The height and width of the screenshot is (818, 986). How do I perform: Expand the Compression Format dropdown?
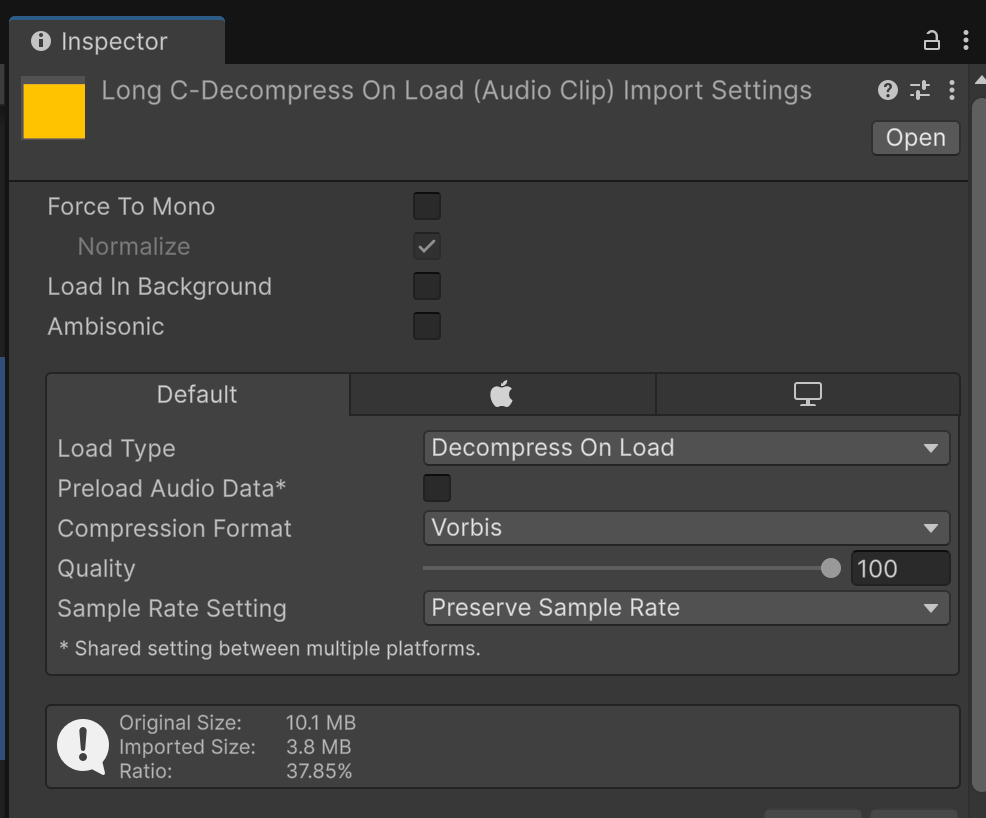pos(686,528)
